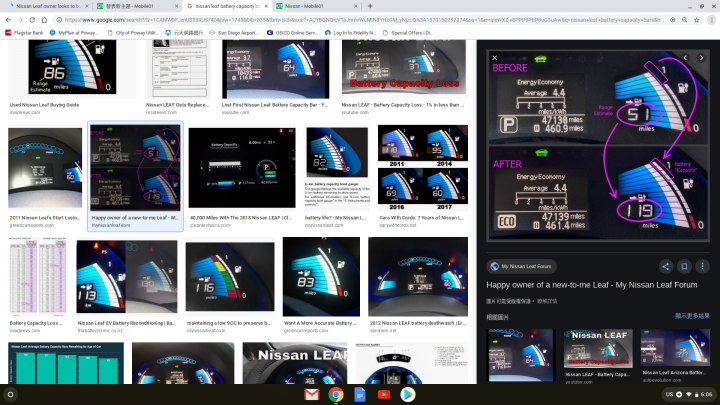Open a new browser tab
Screen dimensions: 720x405
370,6
